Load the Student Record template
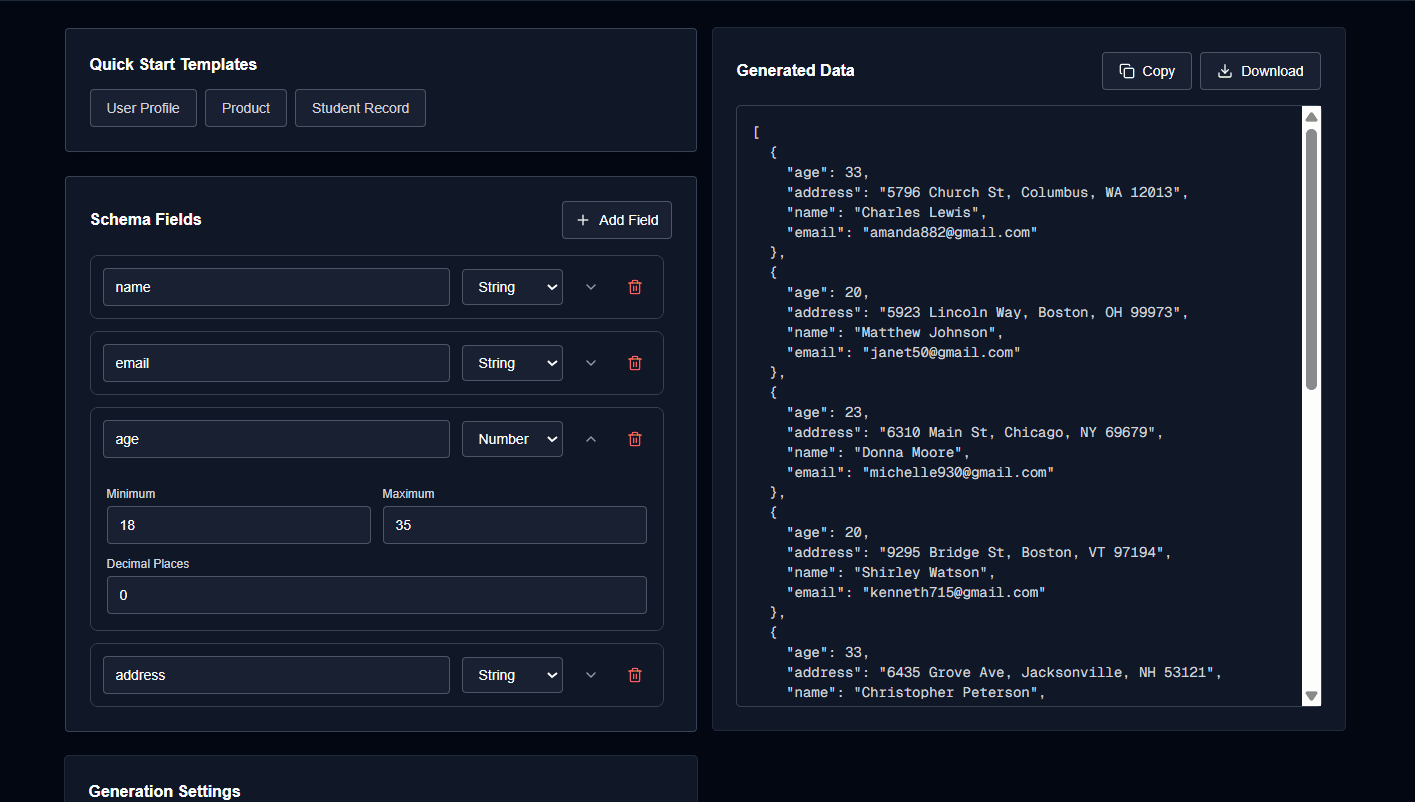The height and width of the screenshot is (802, 1415). pyautogui.click(x=360, y=108)
